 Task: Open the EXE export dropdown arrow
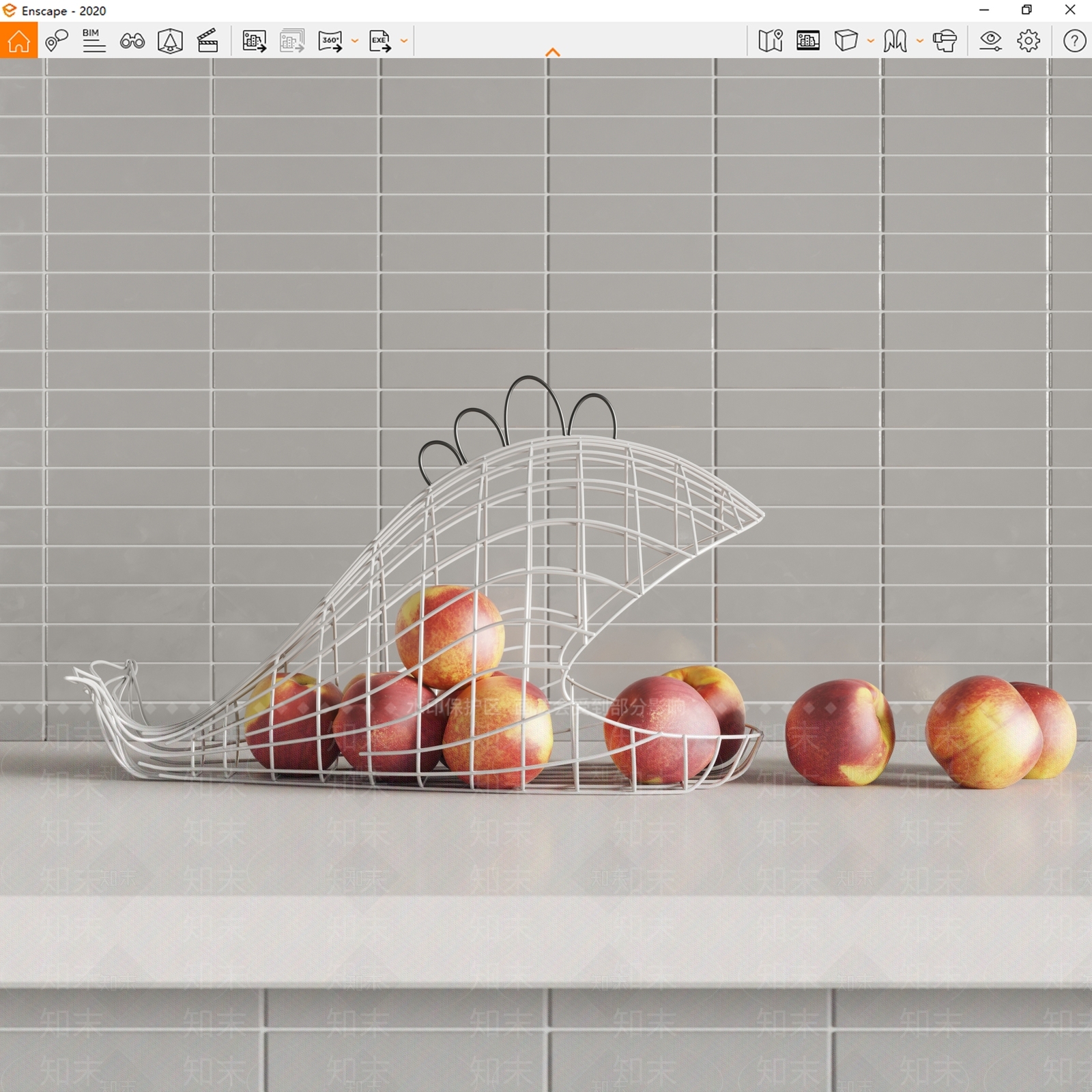pos(404,41)
